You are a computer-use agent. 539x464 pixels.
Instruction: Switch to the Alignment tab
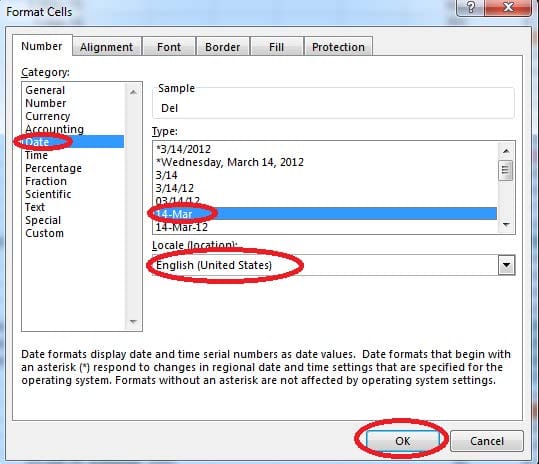point(107,47)
